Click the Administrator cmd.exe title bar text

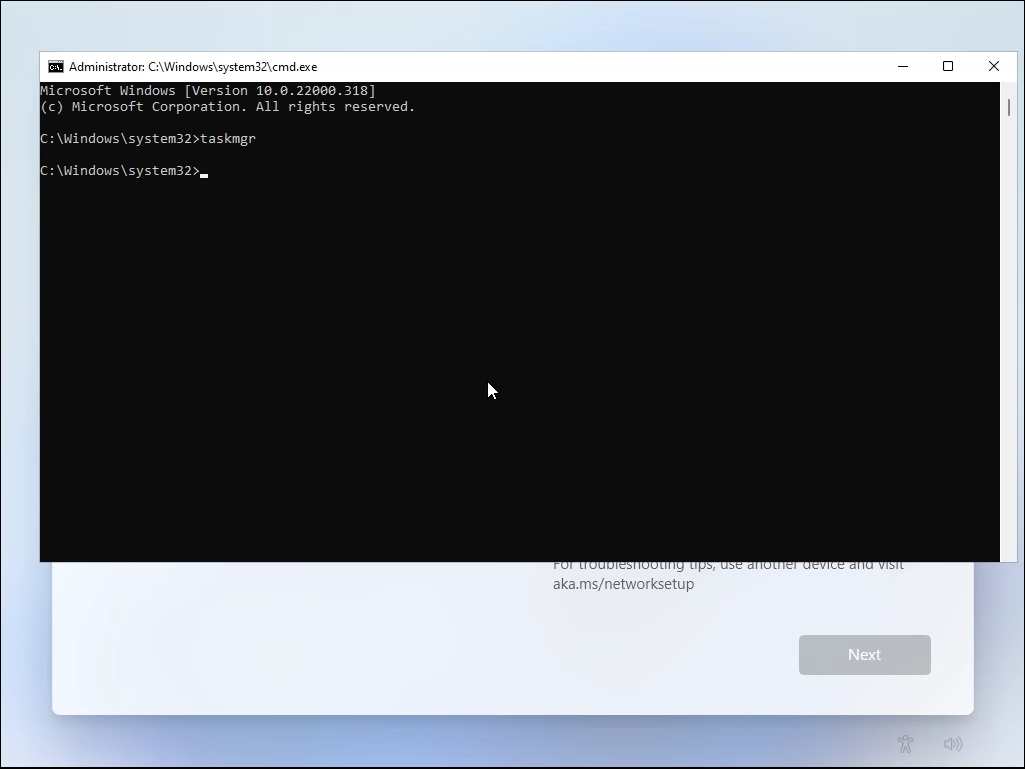(x=192, y=66)
